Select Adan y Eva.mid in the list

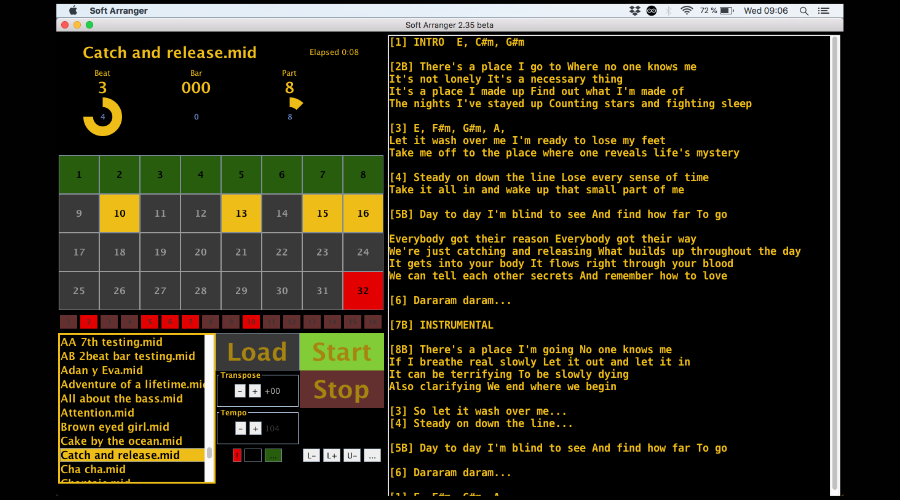pos(132,370)
